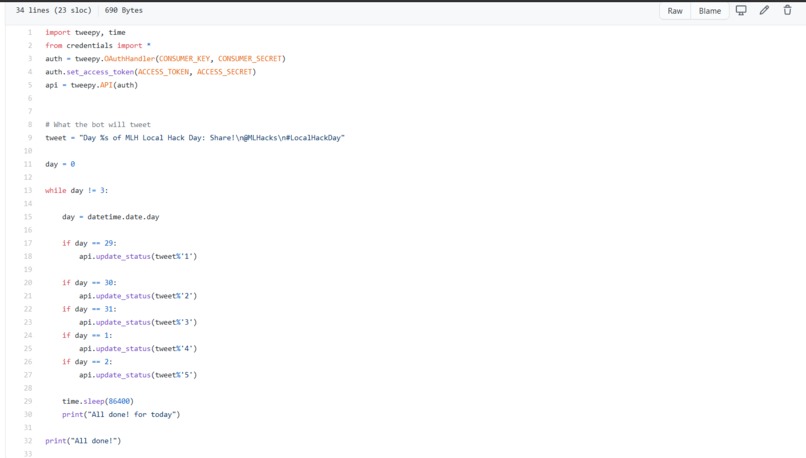Click the 'if day == 2:' line
Image resolution: width=806 pixels, height=458 pixels.
87,362
